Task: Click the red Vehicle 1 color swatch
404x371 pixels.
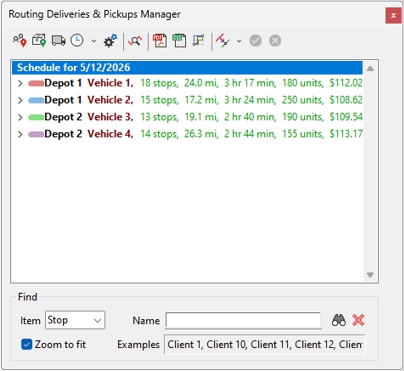Action: (36, 83)
